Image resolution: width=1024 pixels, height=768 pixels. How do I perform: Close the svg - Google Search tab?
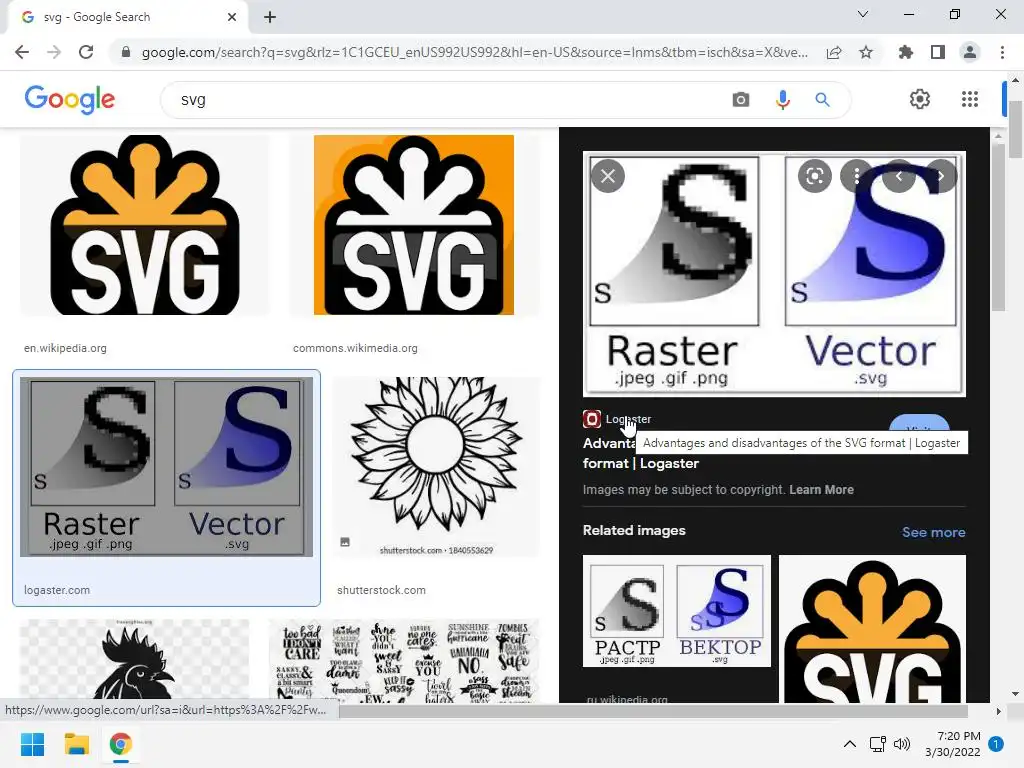point(232,17)
